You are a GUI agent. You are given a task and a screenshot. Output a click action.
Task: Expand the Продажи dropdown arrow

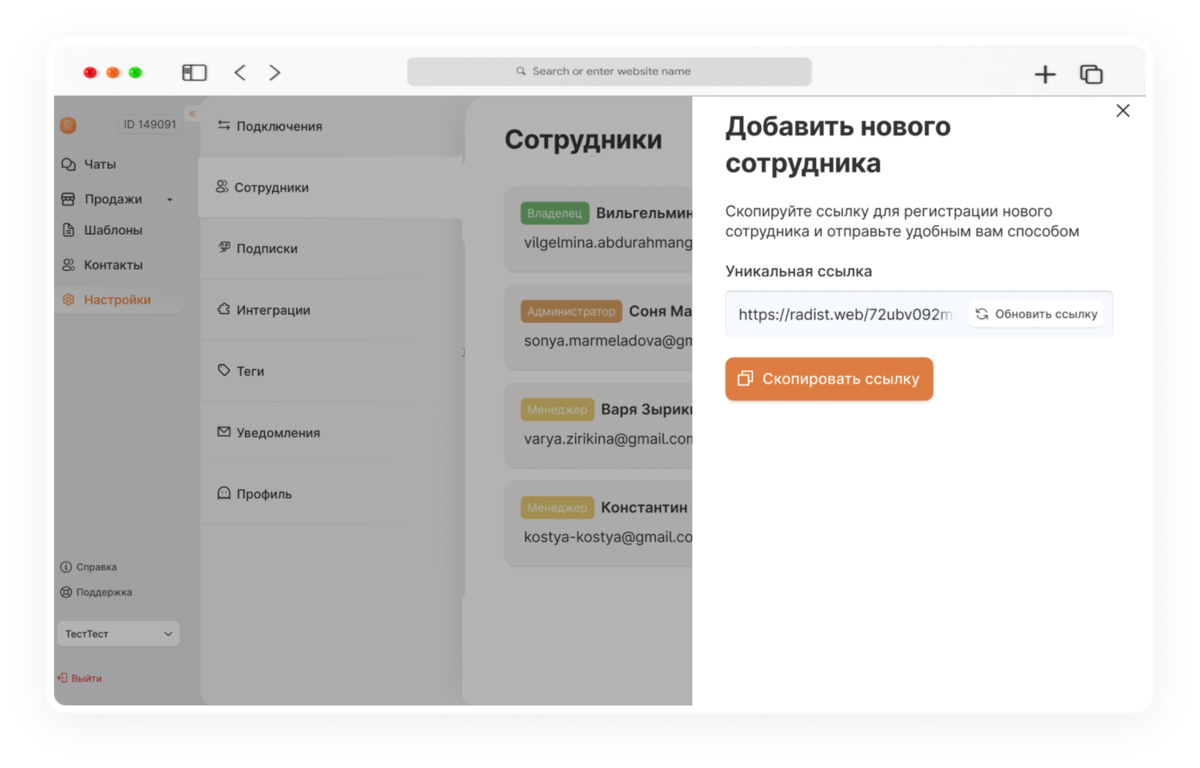point(169,200)
